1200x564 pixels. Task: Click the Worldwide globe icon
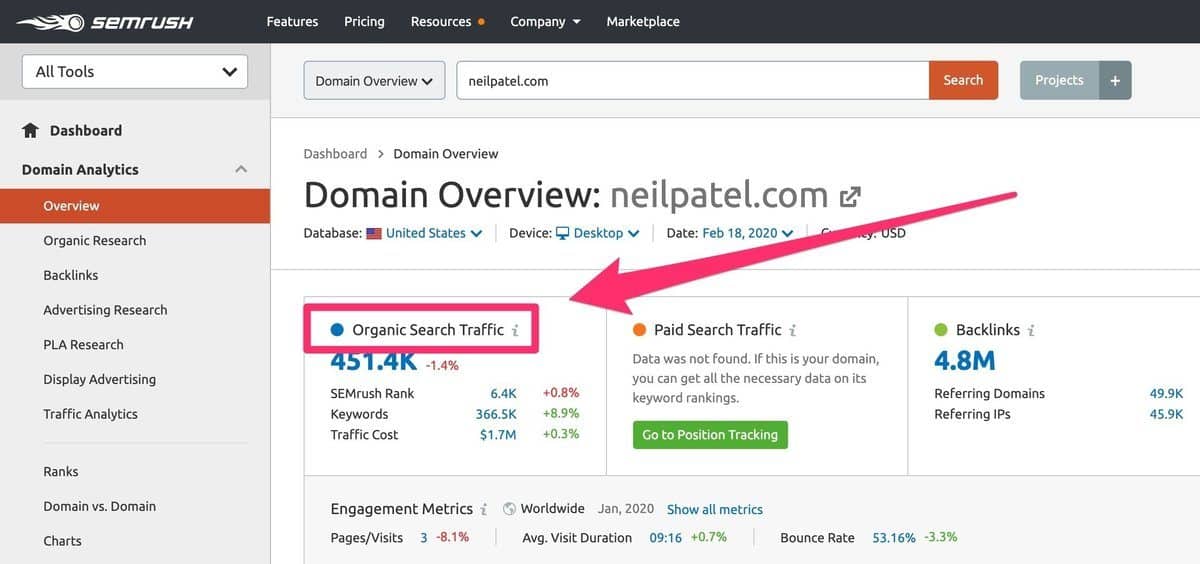click(509, 509)
